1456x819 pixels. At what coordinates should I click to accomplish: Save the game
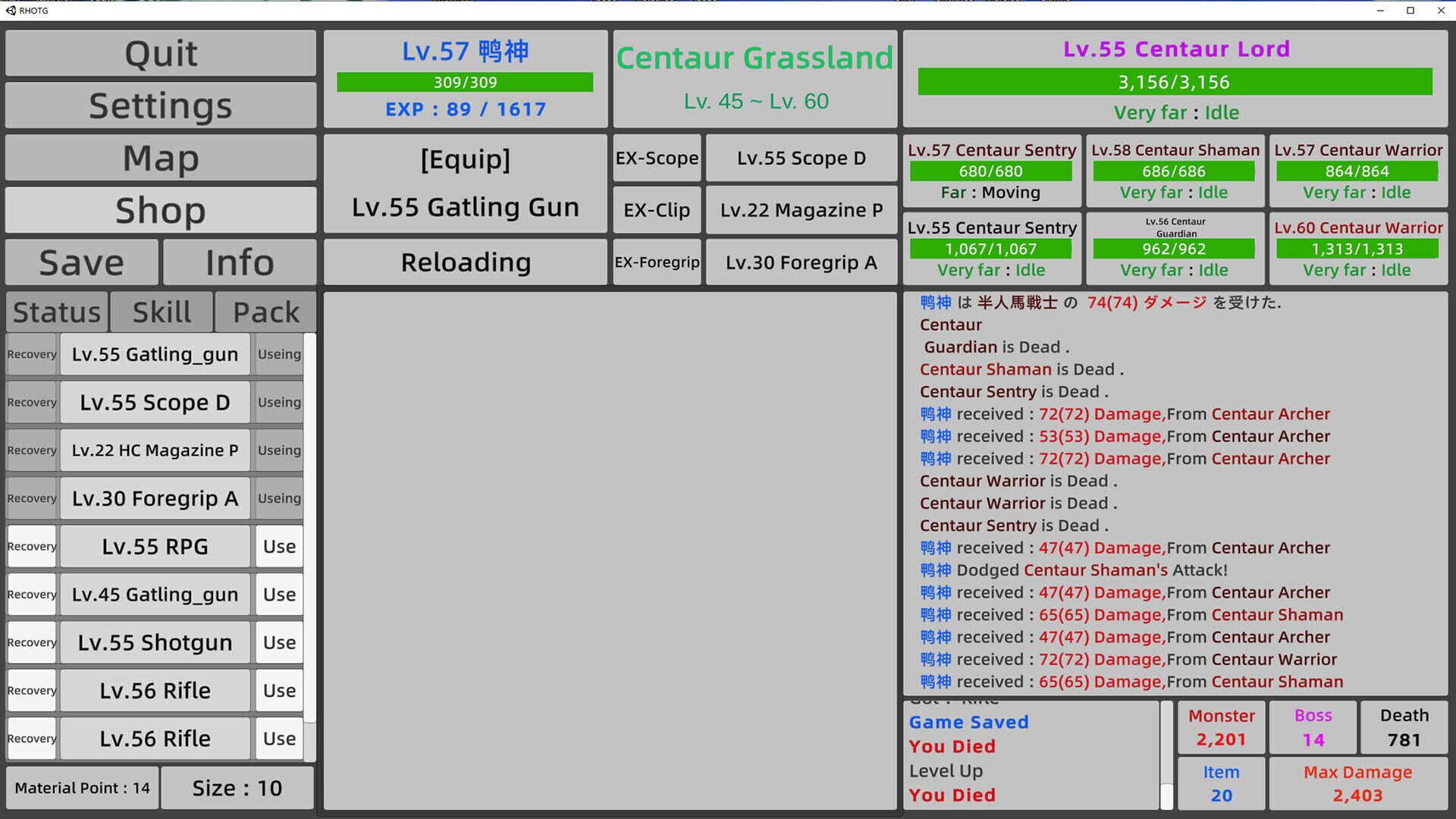pyautogui.click(x=80, y=262)
